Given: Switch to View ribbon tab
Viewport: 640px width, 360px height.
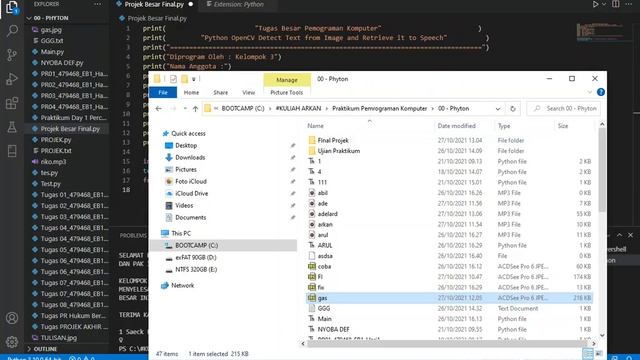Looking at the screenshot, I should pyautogui.click(x=249, y=93).
